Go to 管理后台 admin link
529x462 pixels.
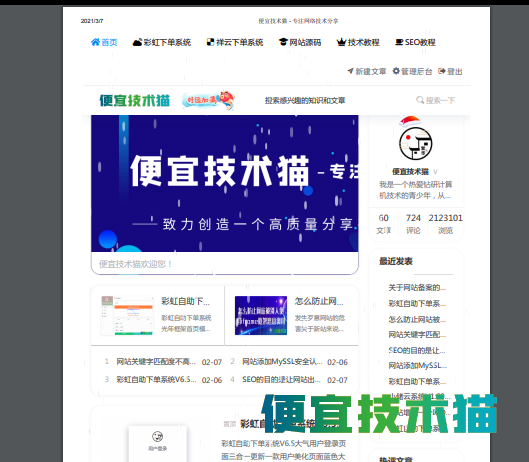pyautogui.click(x=412, y=71)
